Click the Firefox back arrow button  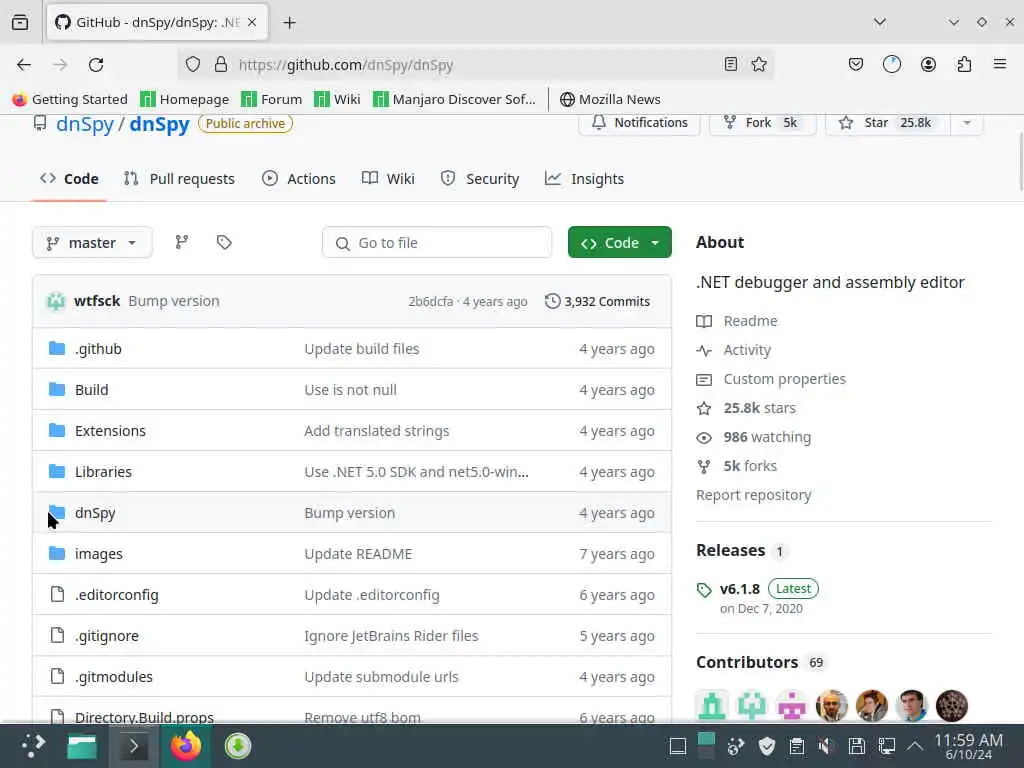point(24,65)
